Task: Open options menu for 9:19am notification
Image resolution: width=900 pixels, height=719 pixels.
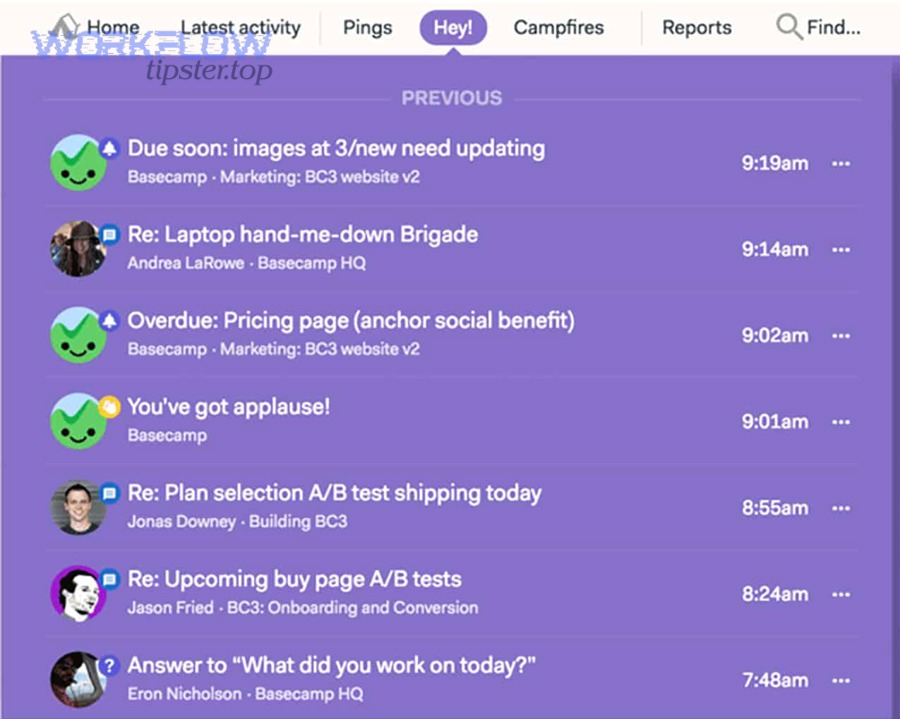Action: [841, 164]
